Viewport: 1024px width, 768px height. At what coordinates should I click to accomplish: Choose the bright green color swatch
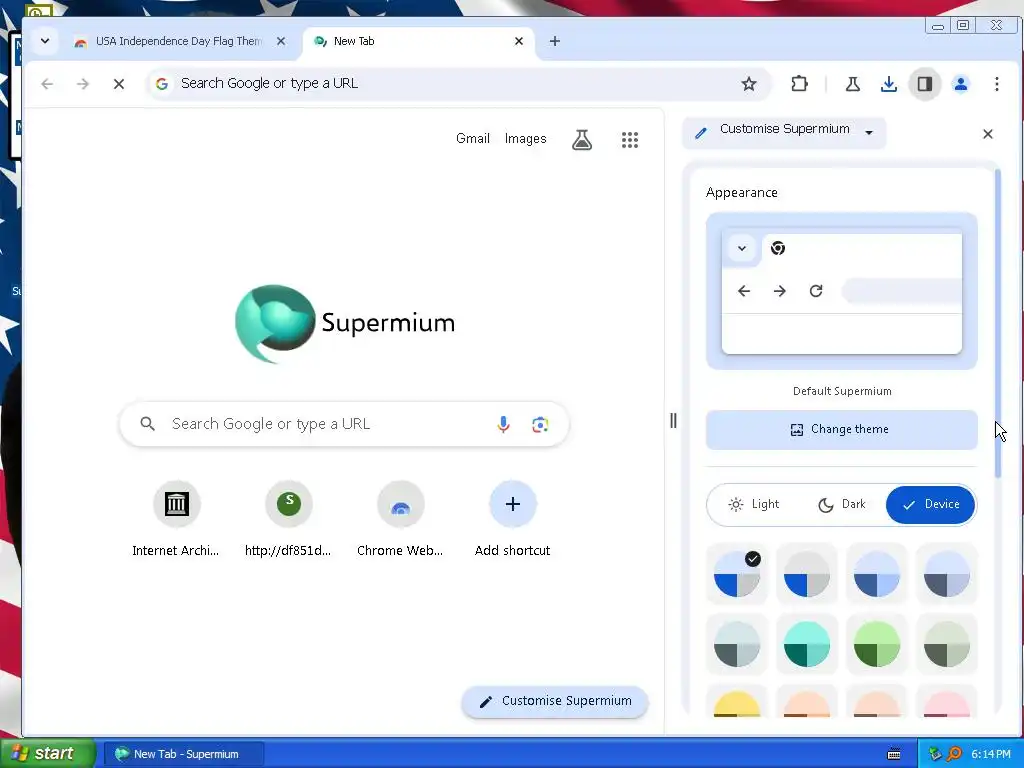(x=876, y=645)
